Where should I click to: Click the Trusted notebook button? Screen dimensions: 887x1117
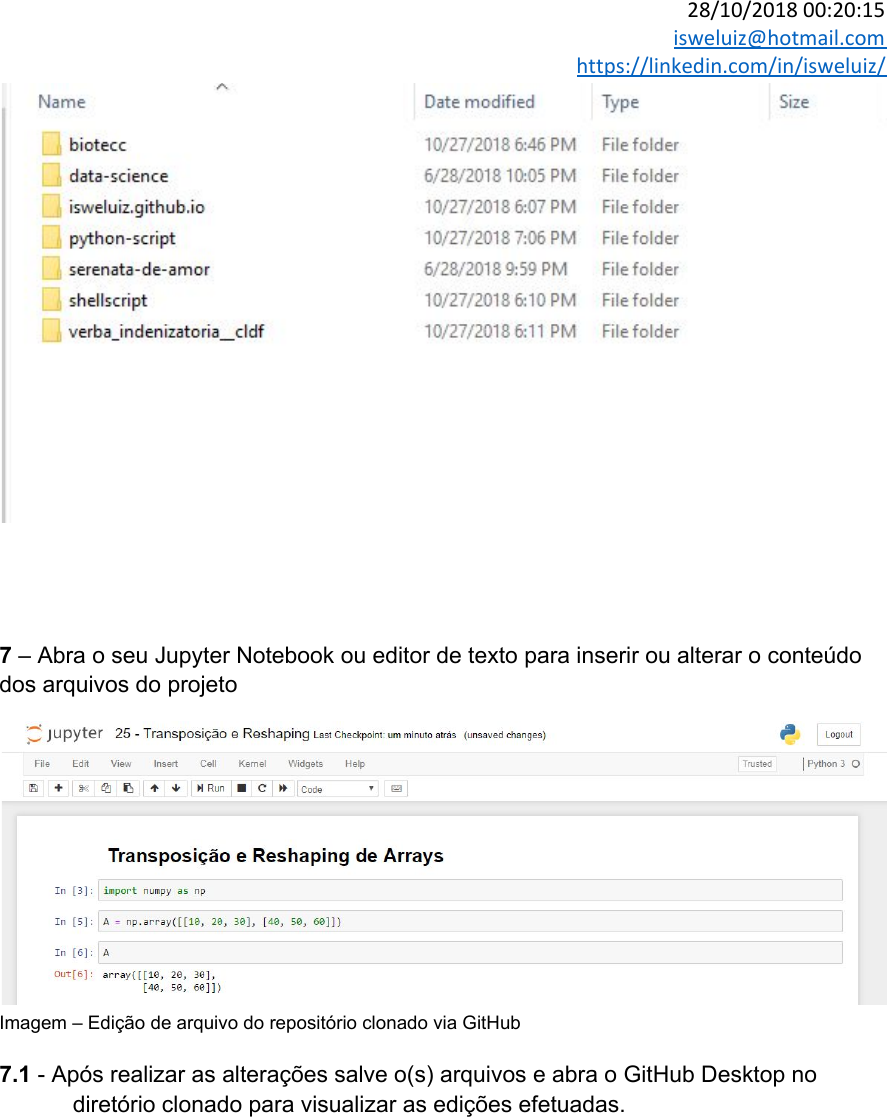coord(757,764)
